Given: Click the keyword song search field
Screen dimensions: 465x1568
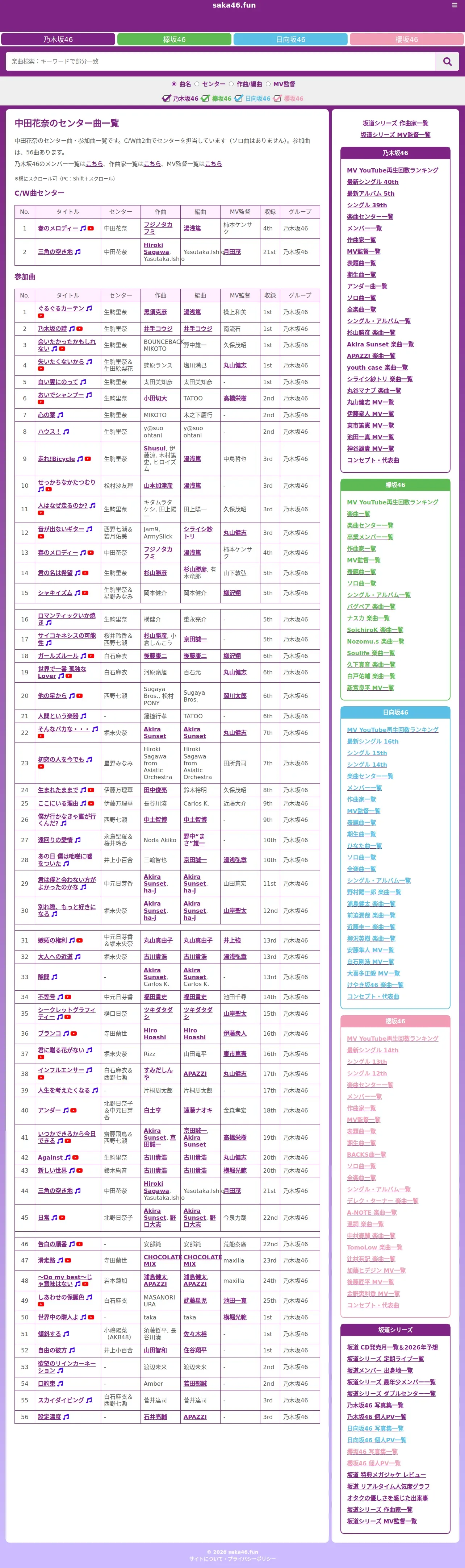Looking at the screenshot, I should pyautogui.click(x=221, y=62).
